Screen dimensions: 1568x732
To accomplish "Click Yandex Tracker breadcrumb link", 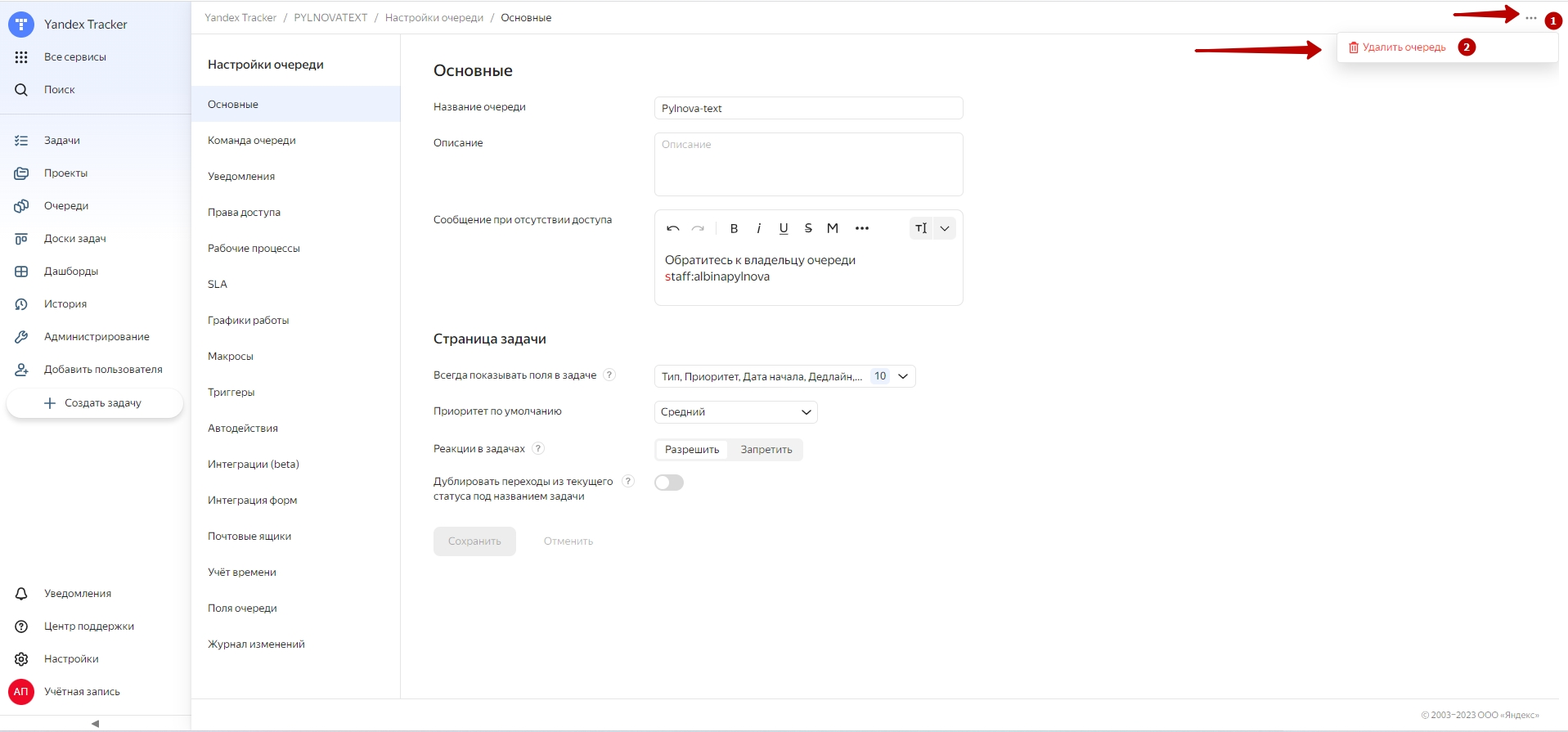I will pyautogui.click(x=240, y=18).
